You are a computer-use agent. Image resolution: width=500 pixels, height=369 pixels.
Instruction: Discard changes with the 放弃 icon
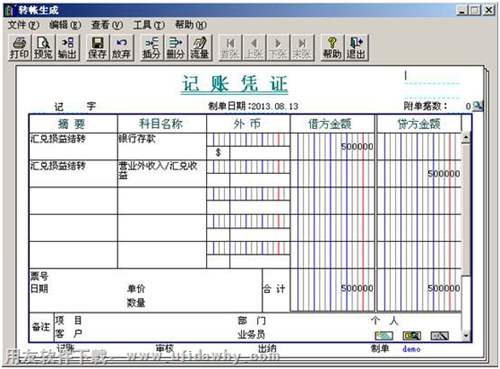[x=121, y=48]
